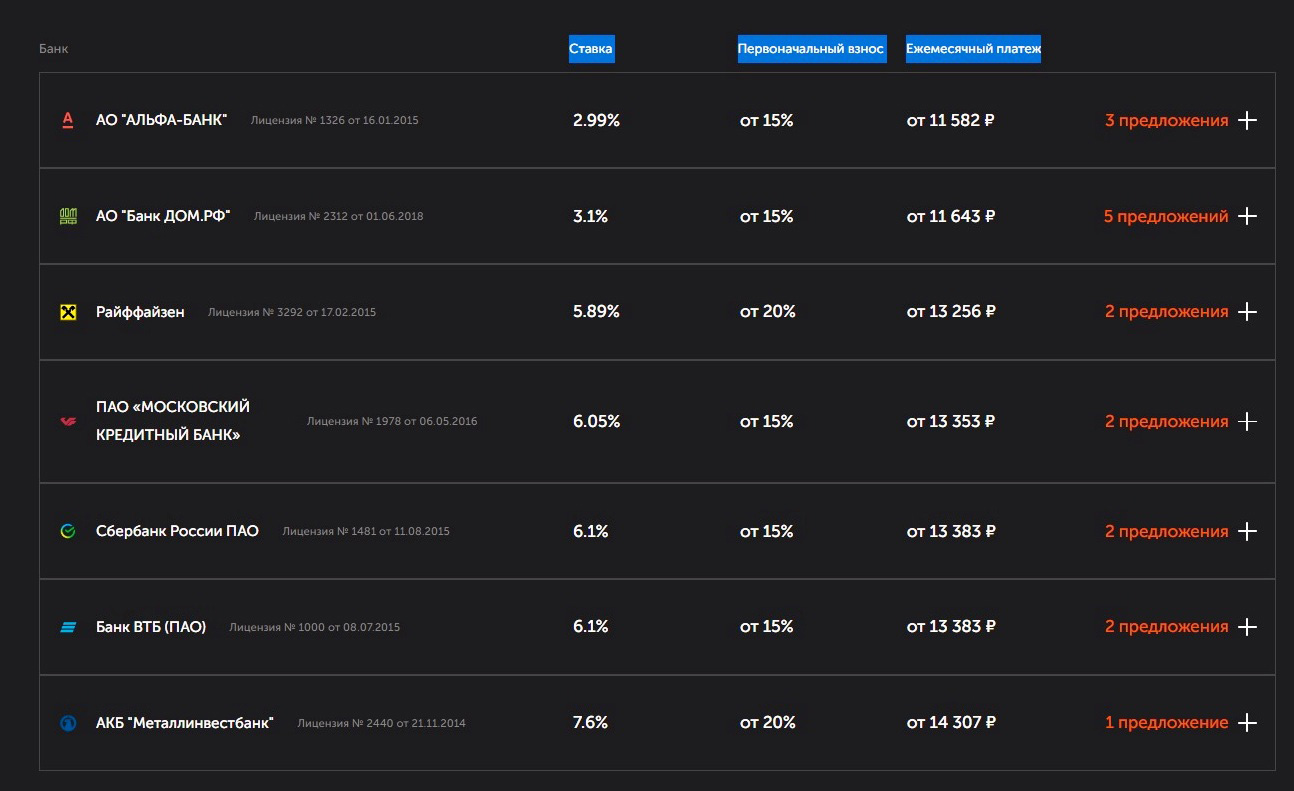Screen dimensions: 1294x791
Task: Click Лицензия № 1978 от 06.05.2016
Action: (392, 422)
